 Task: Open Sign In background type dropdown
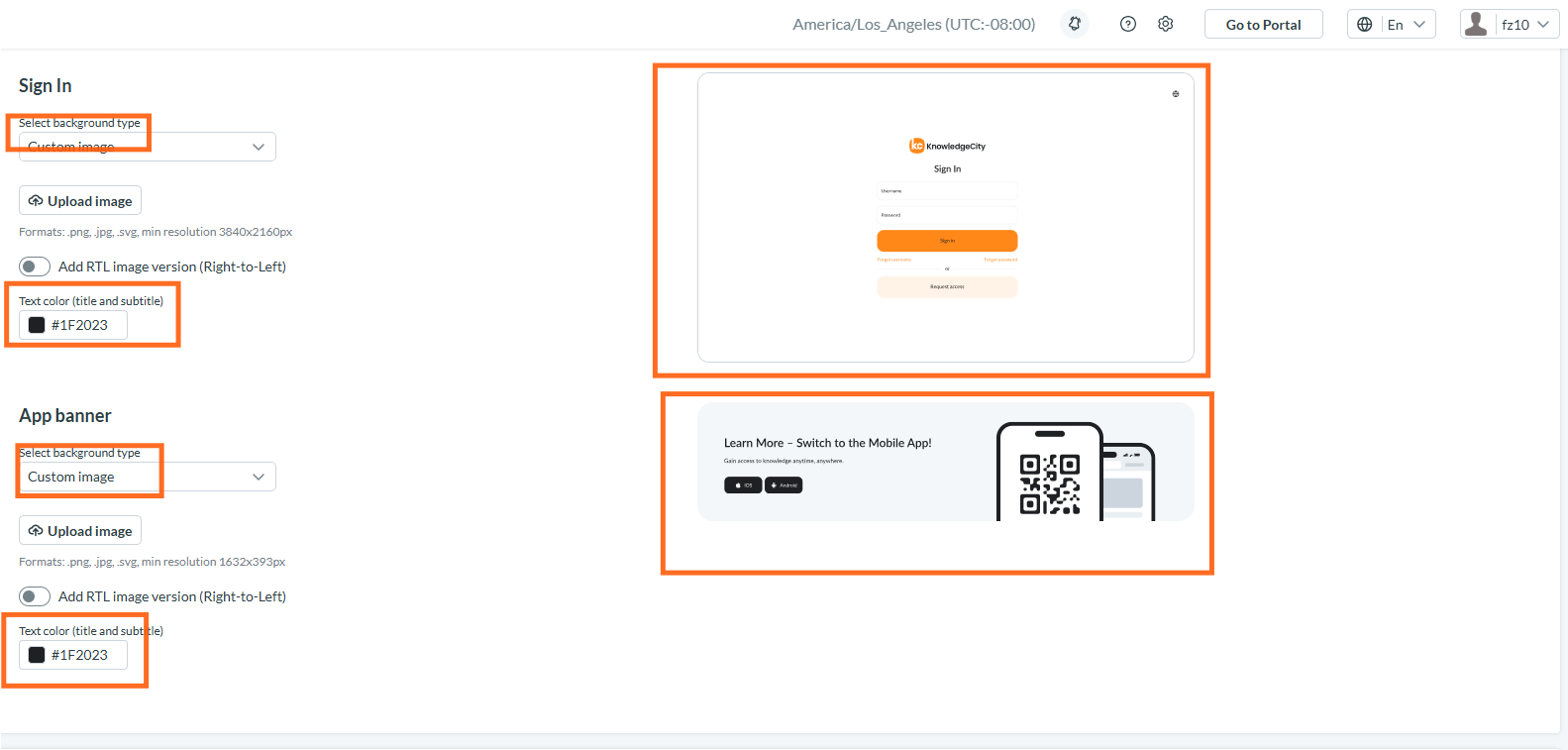[x=148, y=147]
